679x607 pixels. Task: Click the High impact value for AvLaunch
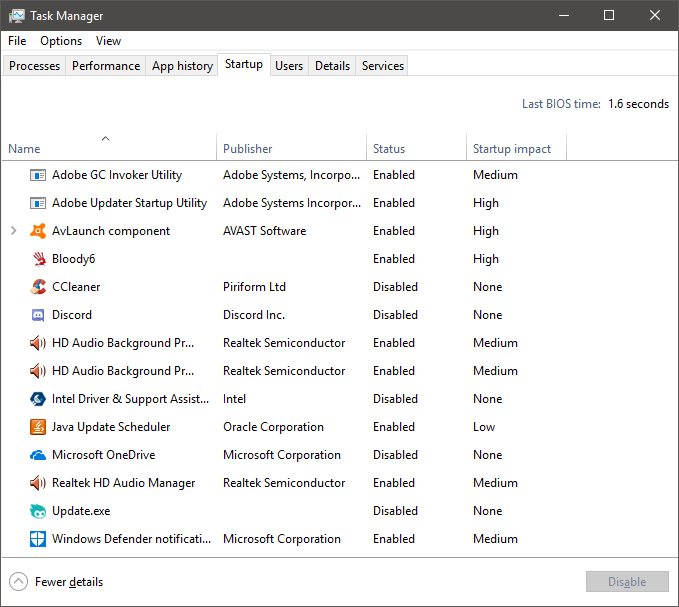point(485,231)
